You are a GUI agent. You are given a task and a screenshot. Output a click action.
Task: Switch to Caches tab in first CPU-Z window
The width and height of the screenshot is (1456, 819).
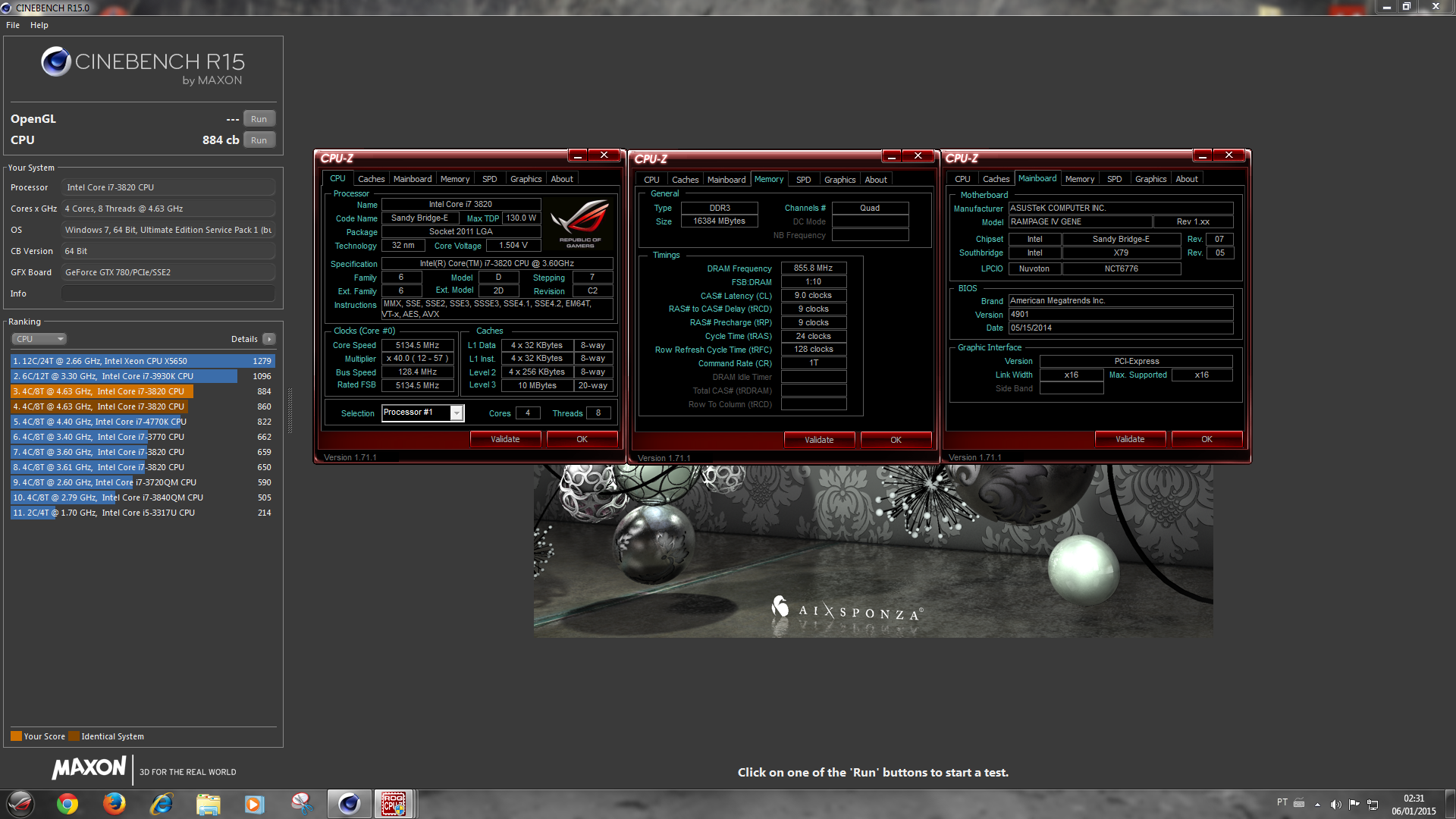coord(371,179)
